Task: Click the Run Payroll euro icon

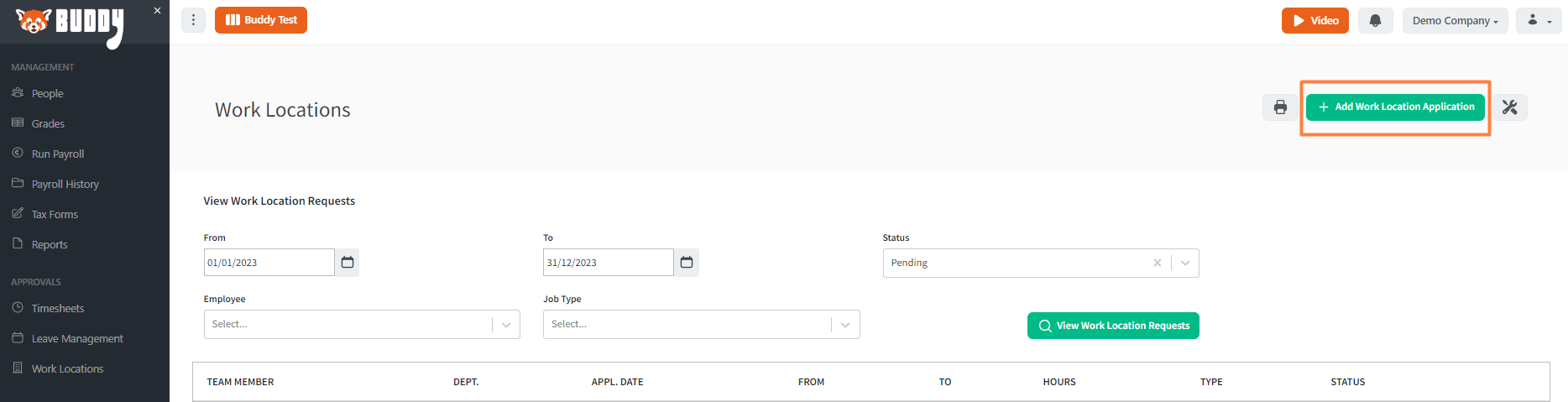Action: [x=18, y=153]
